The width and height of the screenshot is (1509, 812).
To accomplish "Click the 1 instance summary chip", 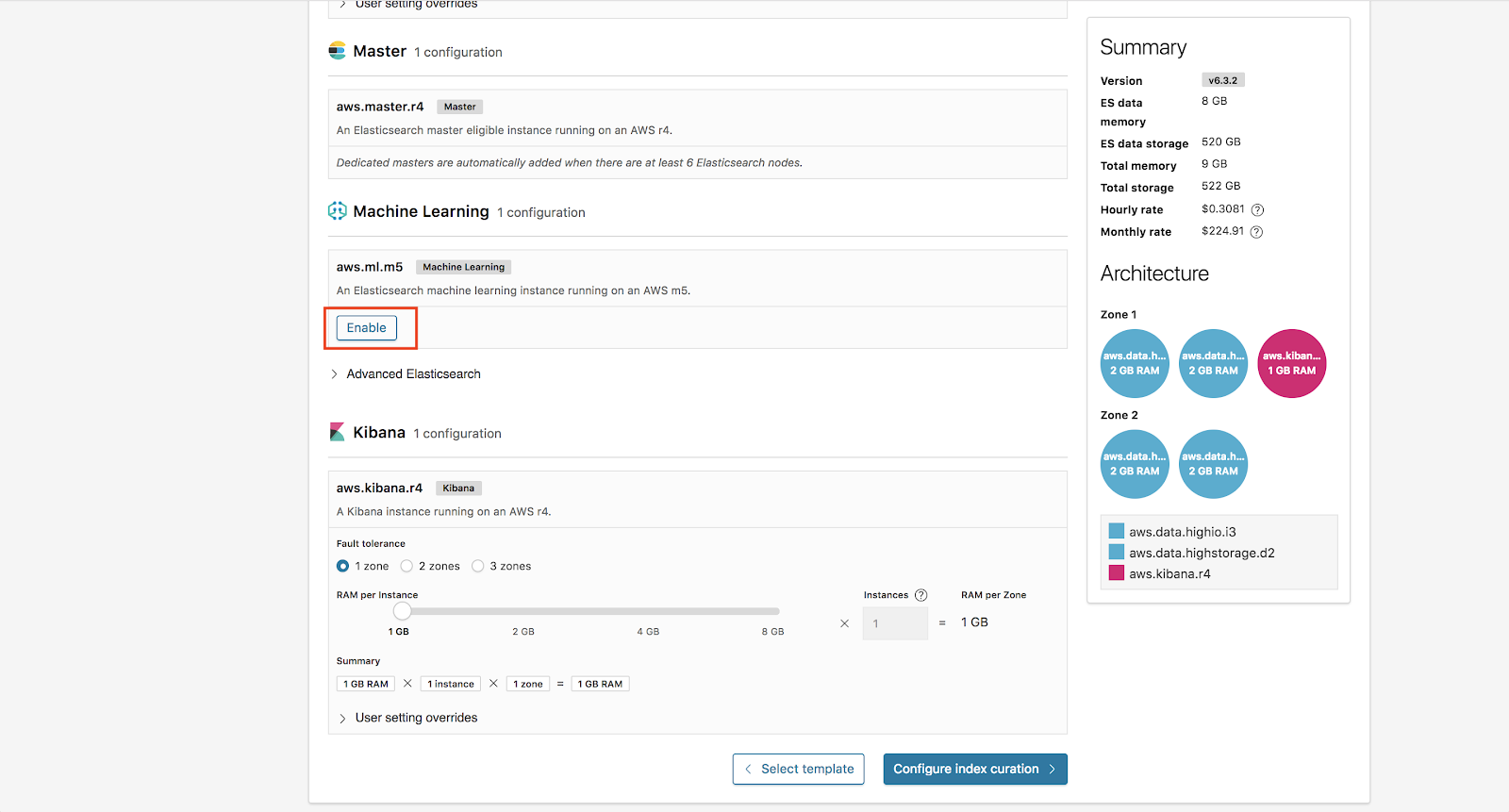I will [x=451, y=684].
